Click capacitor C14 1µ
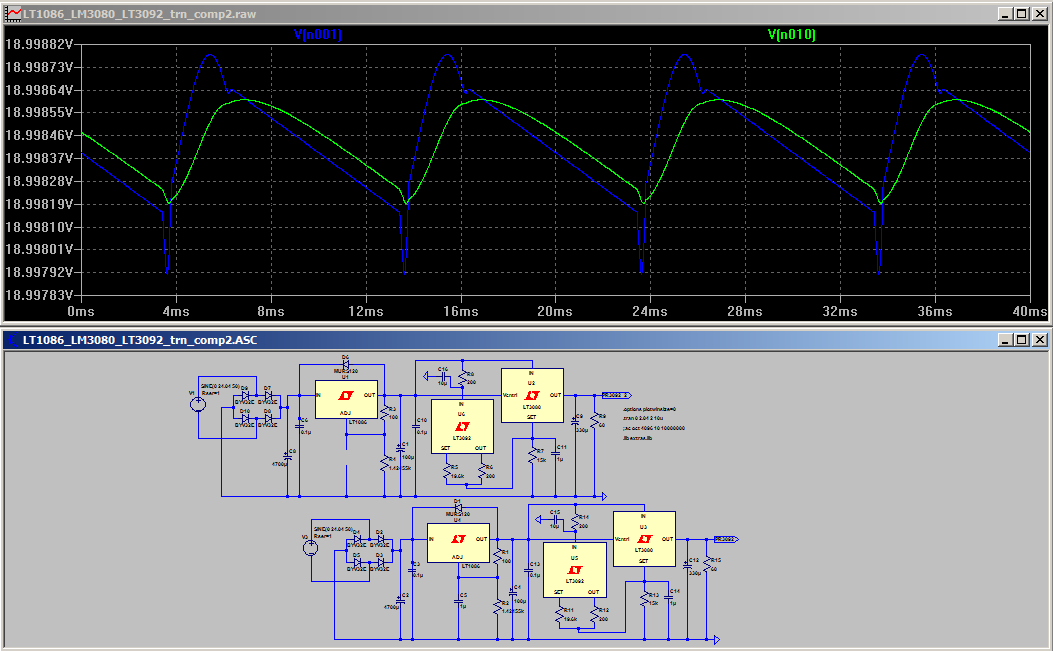The width and height of the screenshot is (1053, 651). (669, 597)
